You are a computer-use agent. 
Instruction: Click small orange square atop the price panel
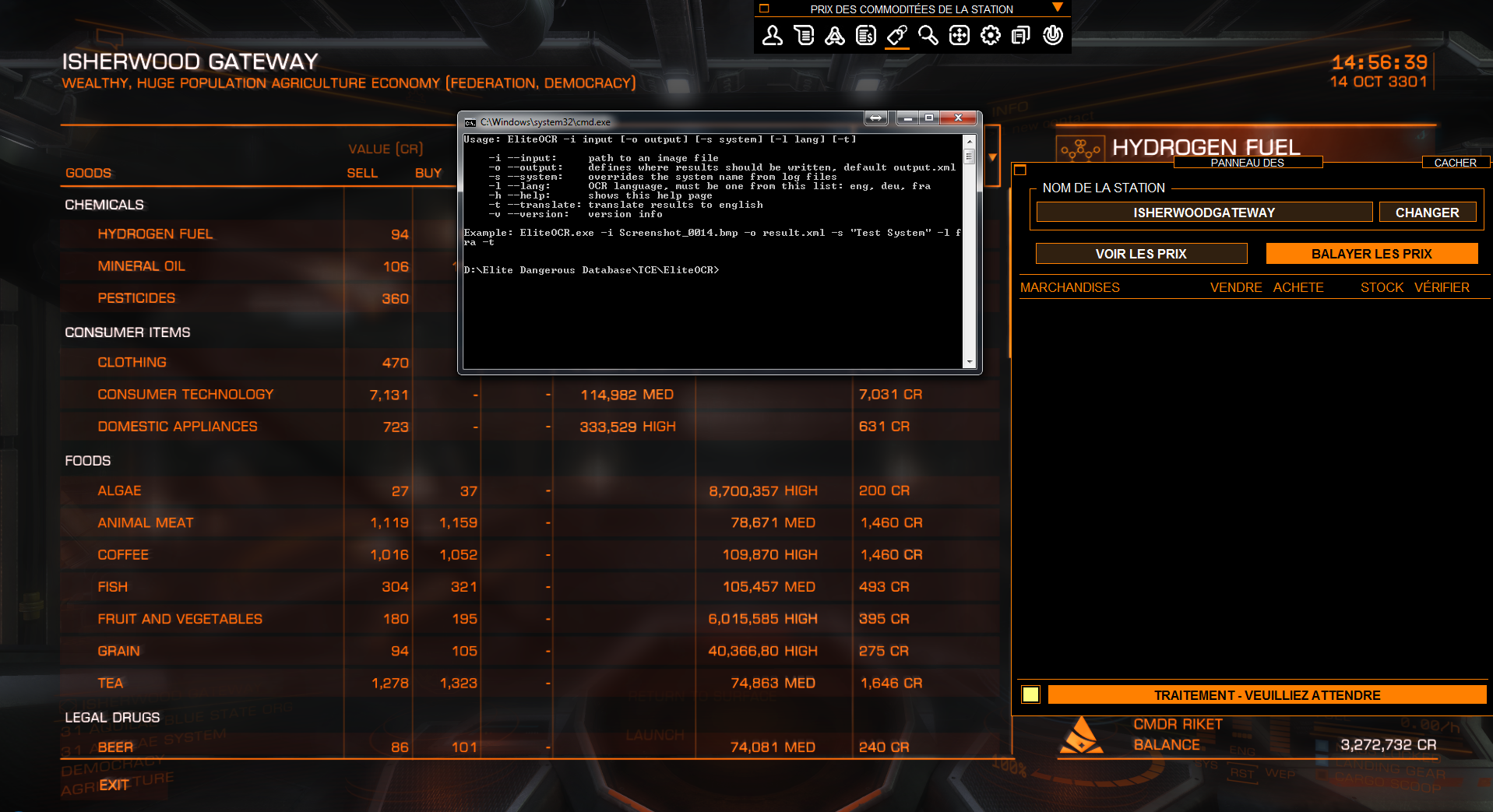click(1020, 170)
